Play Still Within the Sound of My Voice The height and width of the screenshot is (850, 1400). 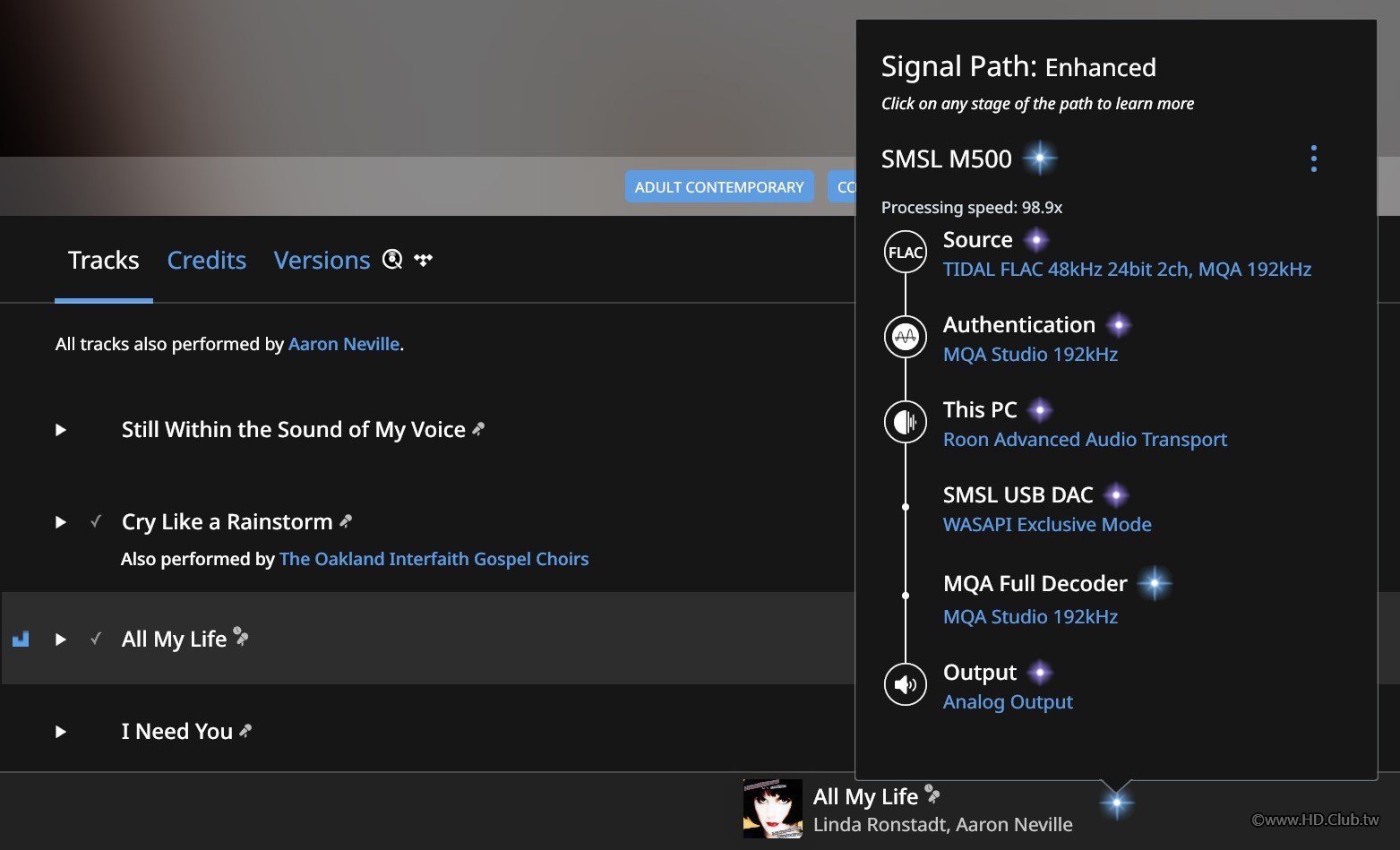pos(61,430)
